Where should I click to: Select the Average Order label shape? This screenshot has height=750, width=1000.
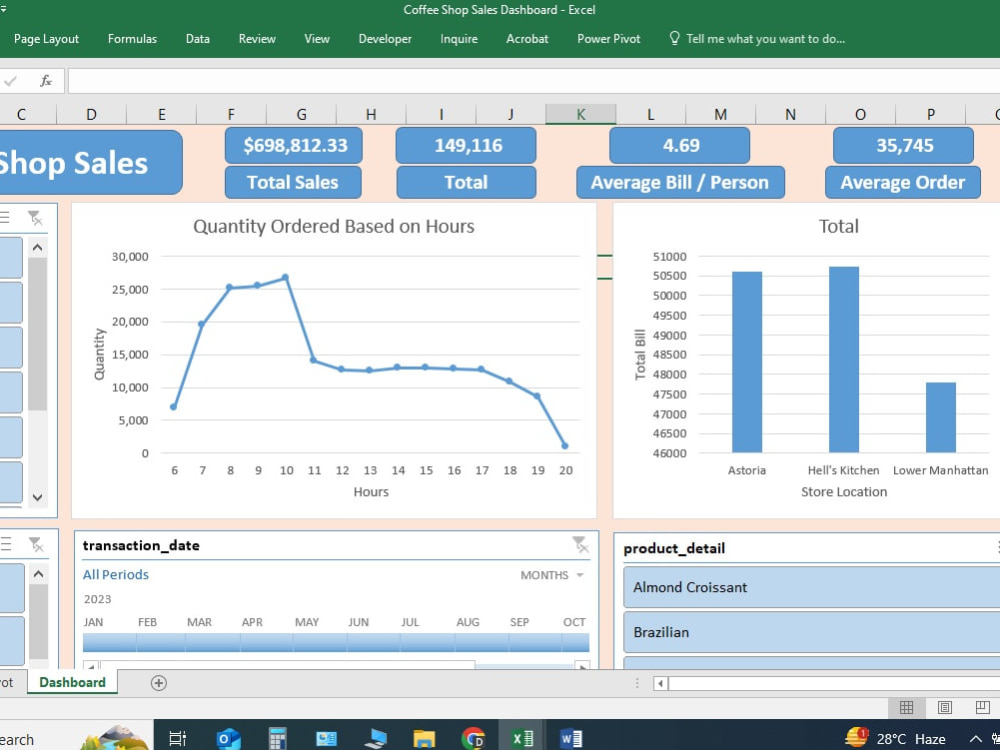pos(902,182)
